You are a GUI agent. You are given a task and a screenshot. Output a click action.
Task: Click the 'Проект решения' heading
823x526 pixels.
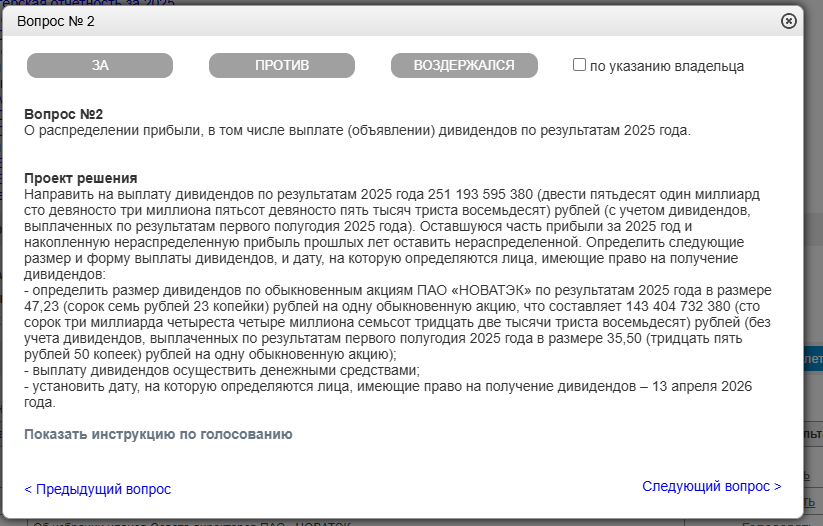tap(81, 178)
